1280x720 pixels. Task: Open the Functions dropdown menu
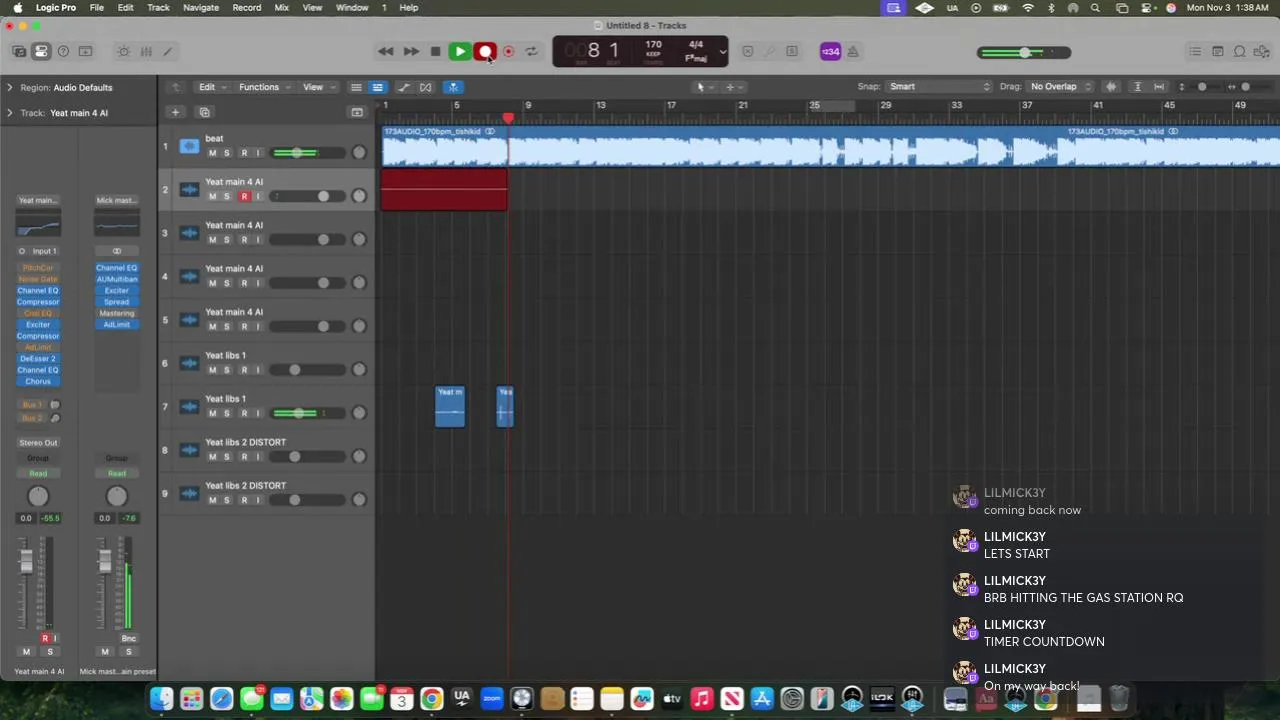[264, 87]
